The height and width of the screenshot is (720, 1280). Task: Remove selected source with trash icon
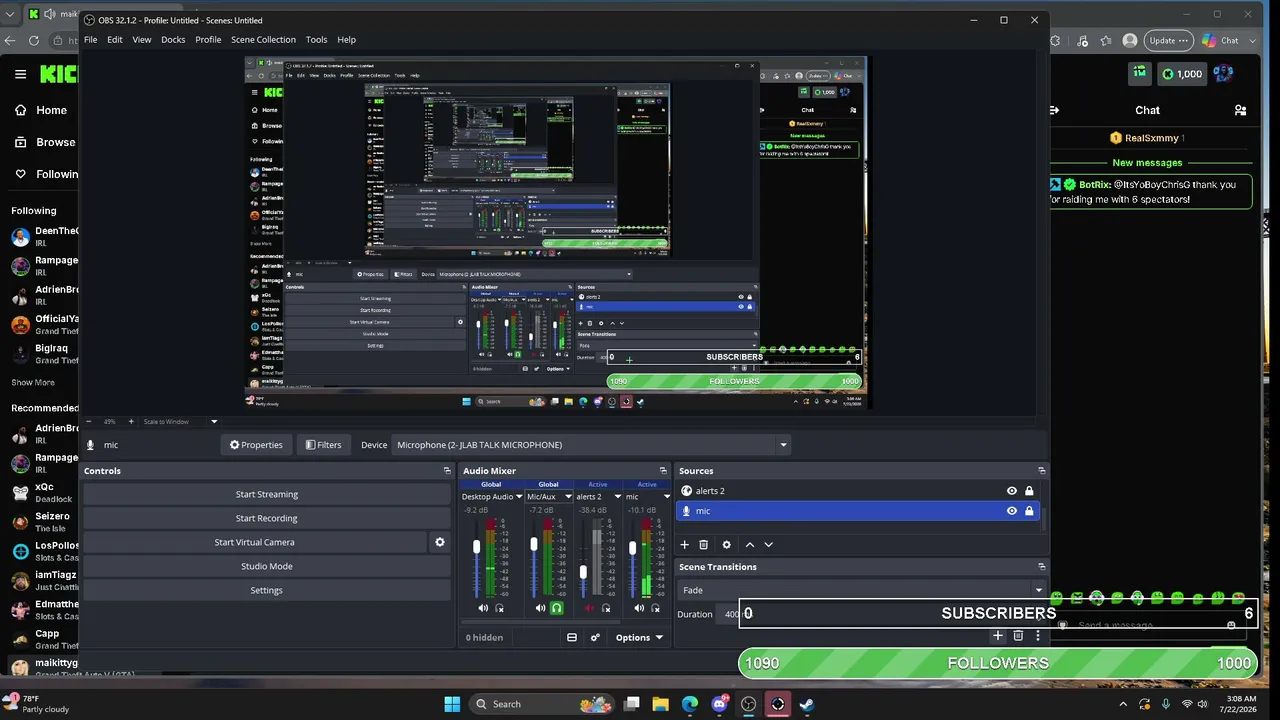tap(704, 545)
